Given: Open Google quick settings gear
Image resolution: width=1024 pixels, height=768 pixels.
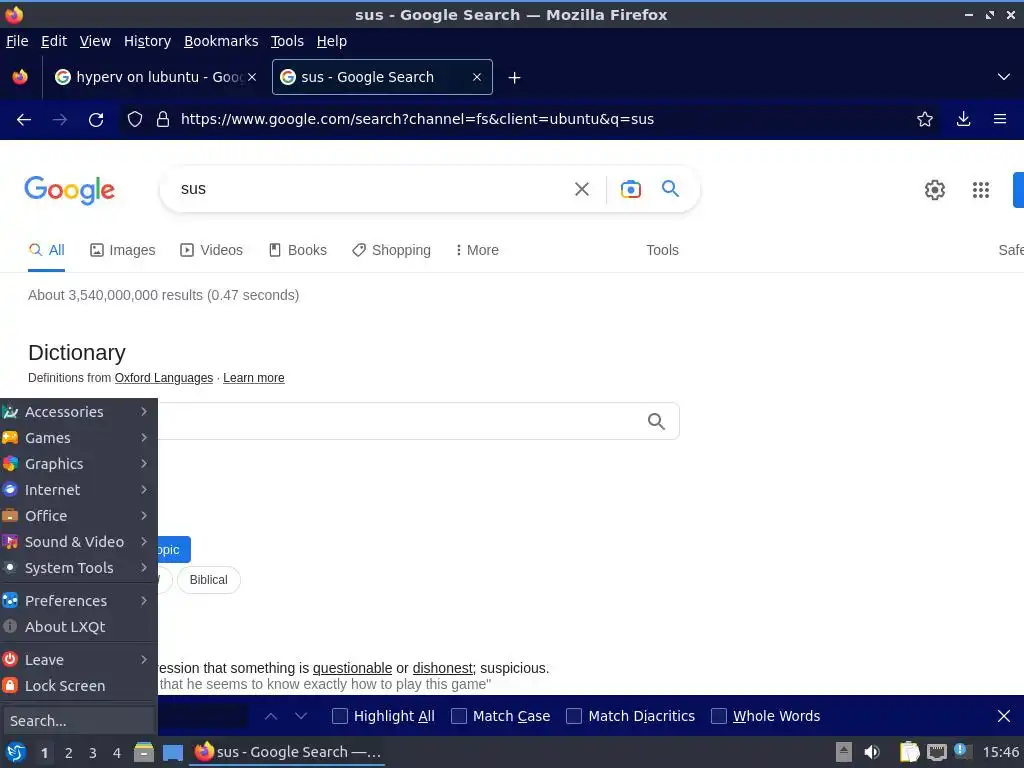Looking at the screenshot, I should click(935, 190).
